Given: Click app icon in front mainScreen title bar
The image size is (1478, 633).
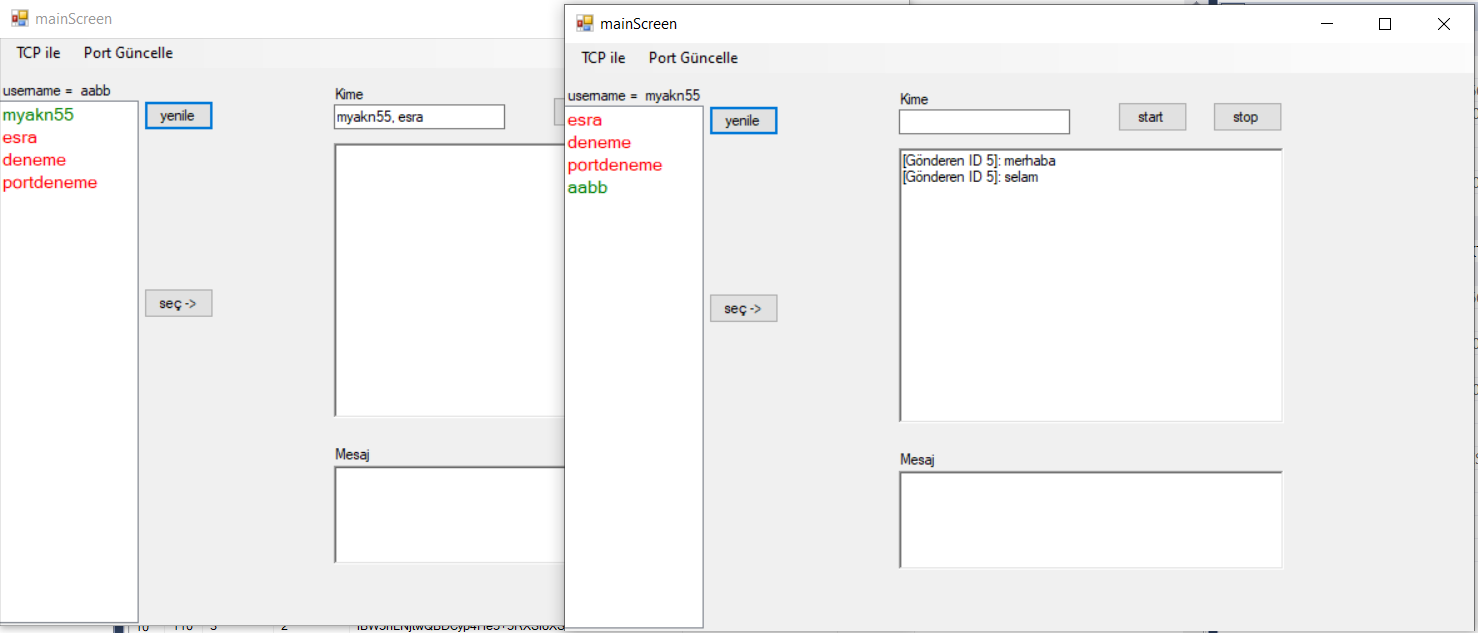Looking at the screenshot, I should 585,24.
